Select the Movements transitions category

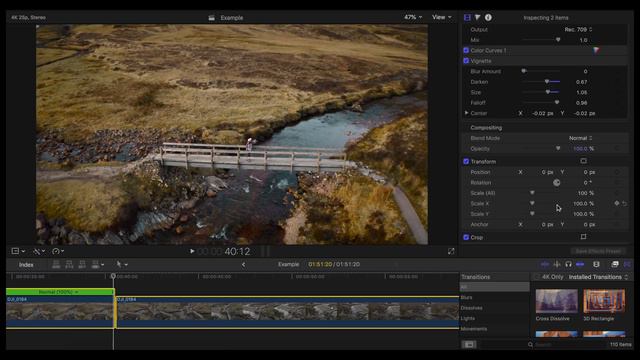494,329
